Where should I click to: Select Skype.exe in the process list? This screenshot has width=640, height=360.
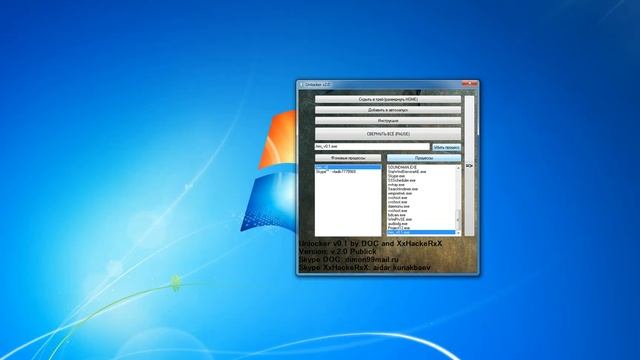coord(421,176)
